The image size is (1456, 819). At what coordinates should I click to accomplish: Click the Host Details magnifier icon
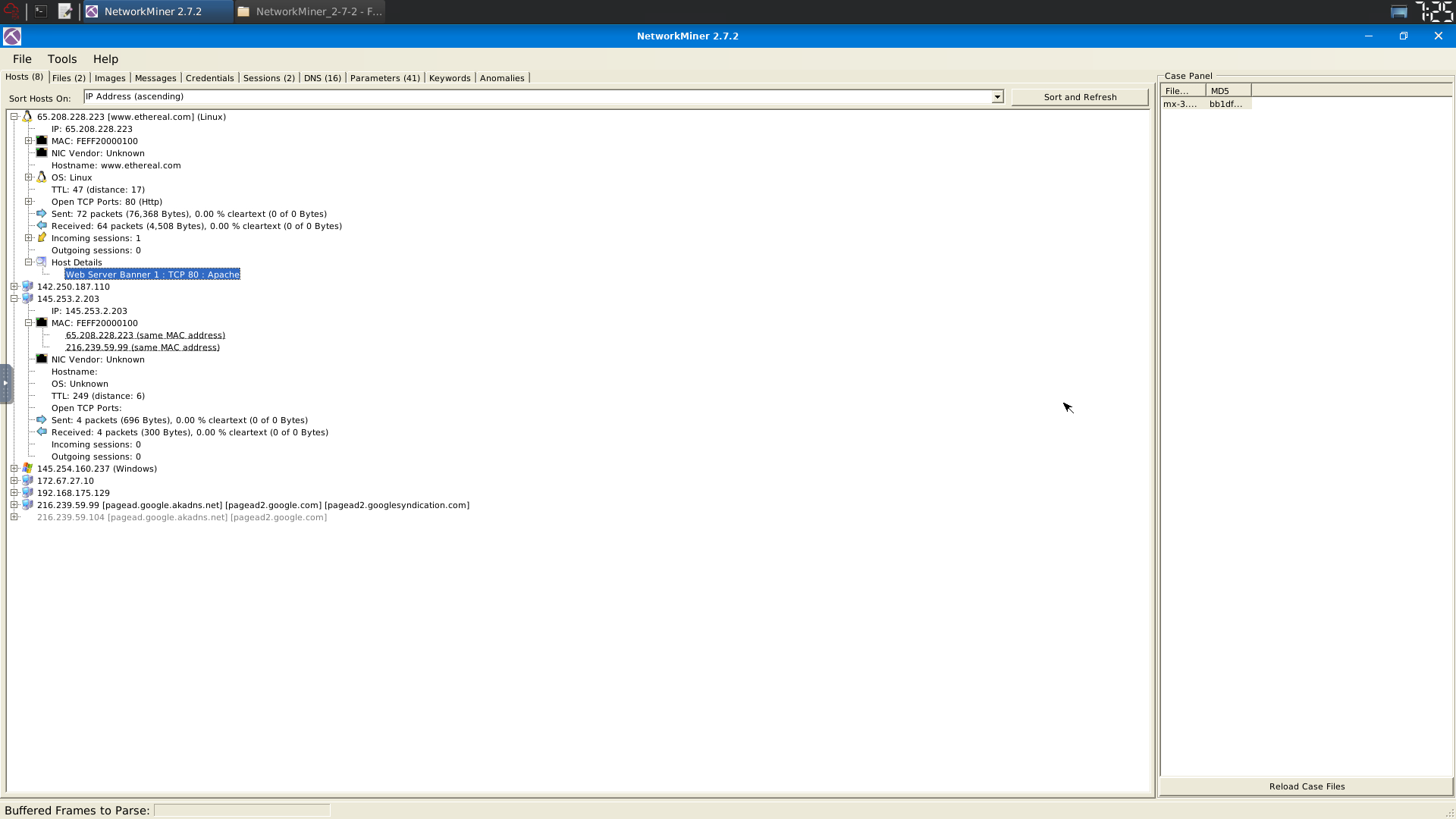click(x=42, y=262)
